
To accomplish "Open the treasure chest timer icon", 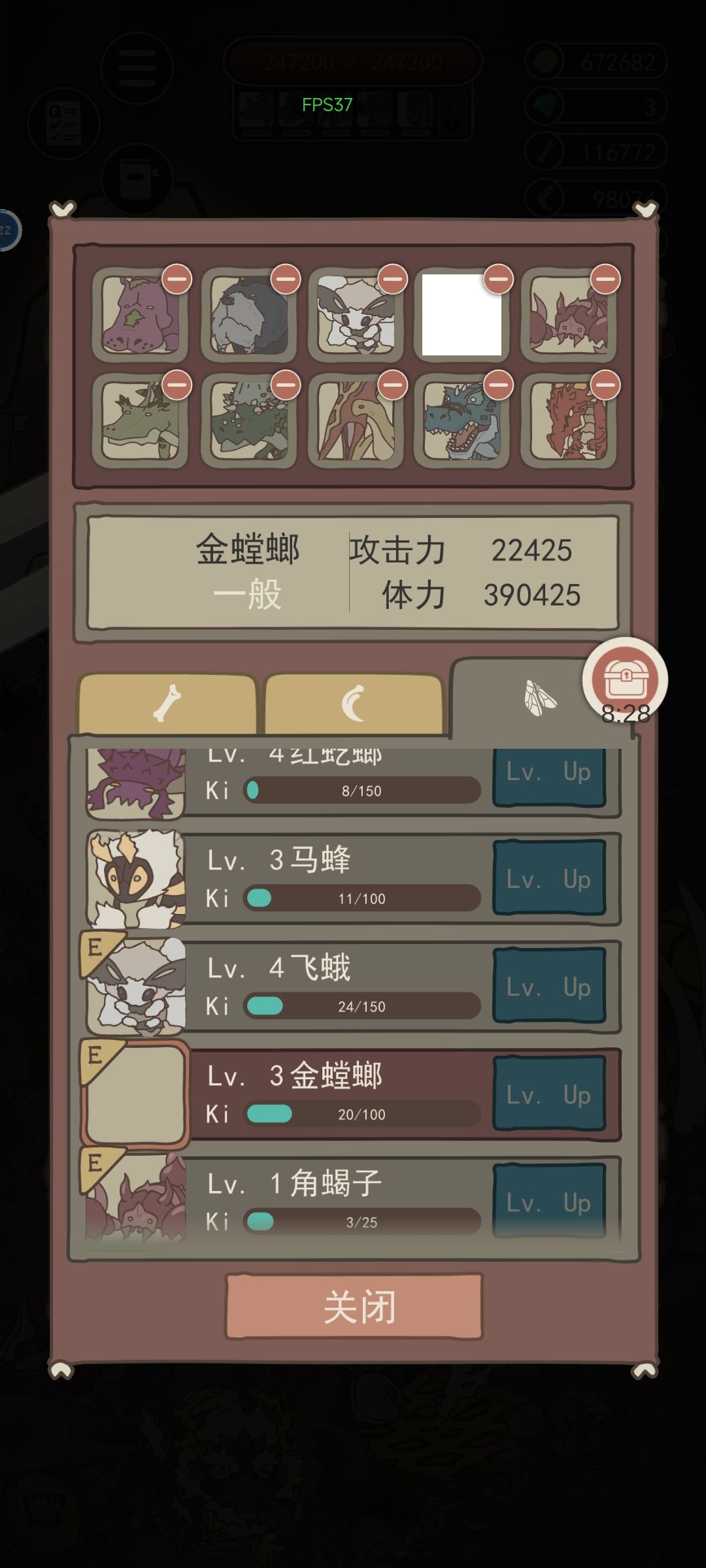I will pos(625,679).
